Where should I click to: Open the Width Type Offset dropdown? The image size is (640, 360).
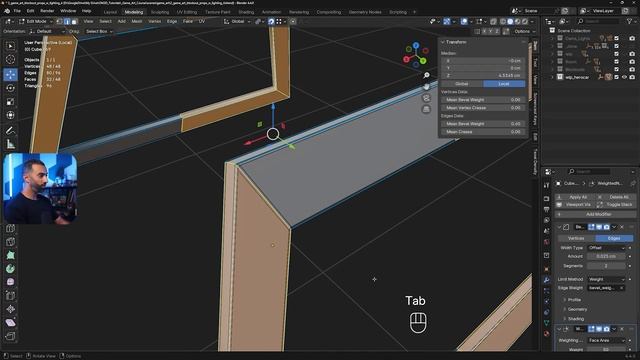606,248
